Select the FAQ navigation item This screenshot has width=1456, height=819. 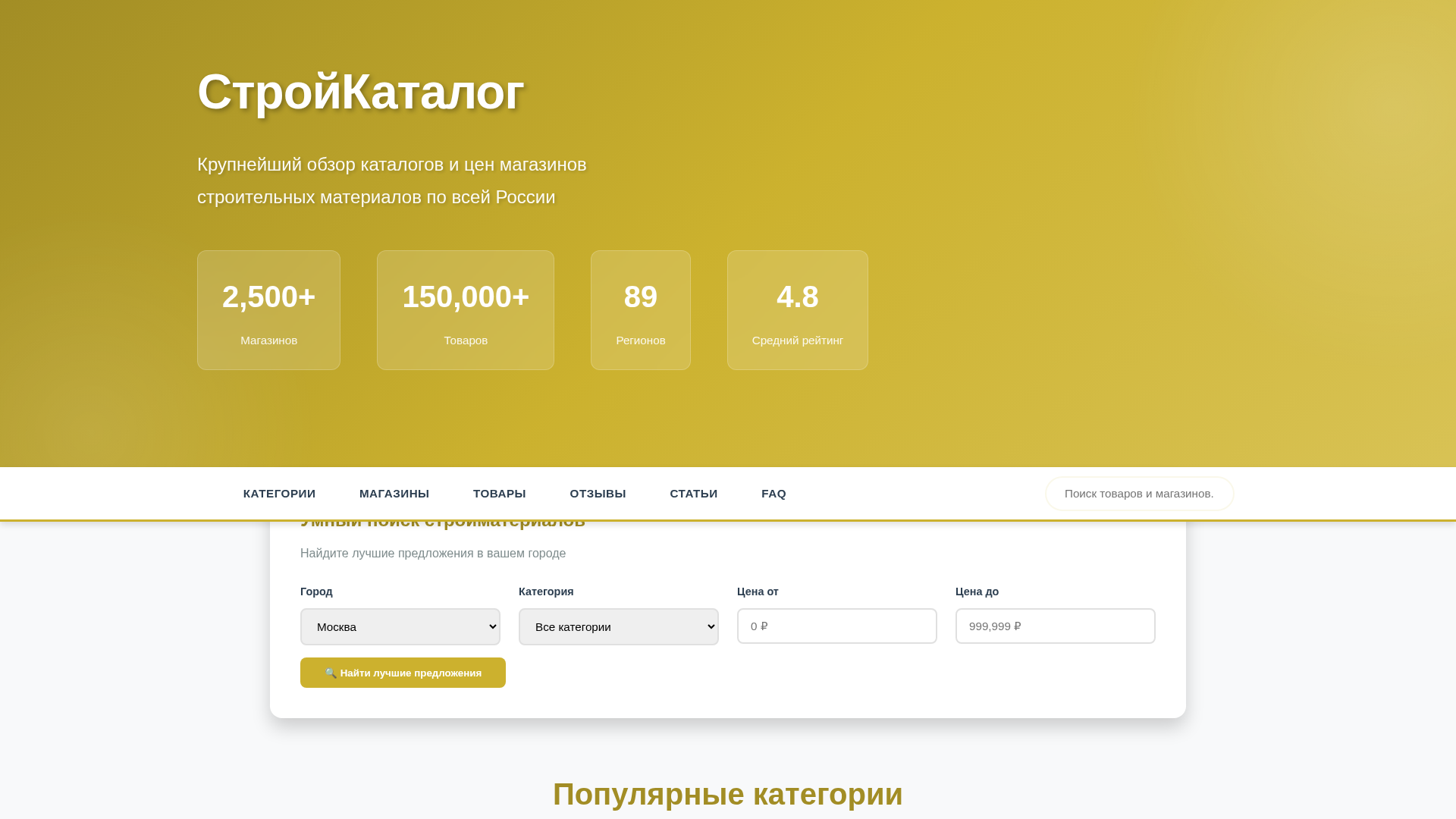(x=773, y=494)
